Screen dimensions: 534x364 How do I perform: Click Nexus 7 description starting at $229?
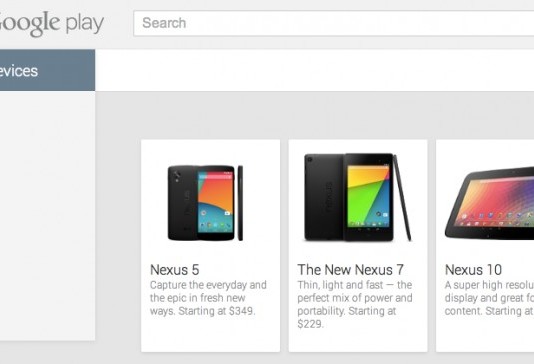click(x=355, y=304)
